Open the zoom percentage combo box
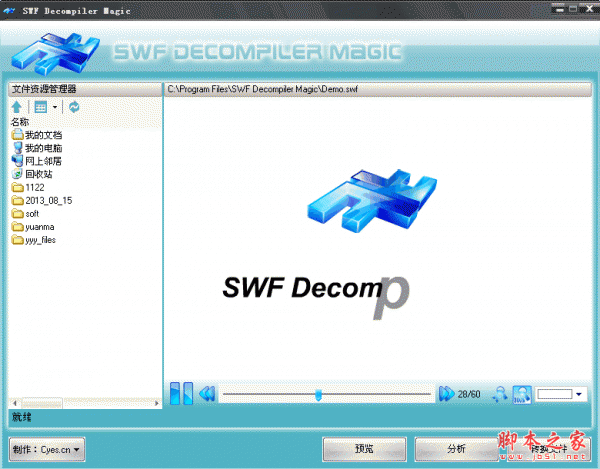Screen dimensions: 600x469 (561, 394)
